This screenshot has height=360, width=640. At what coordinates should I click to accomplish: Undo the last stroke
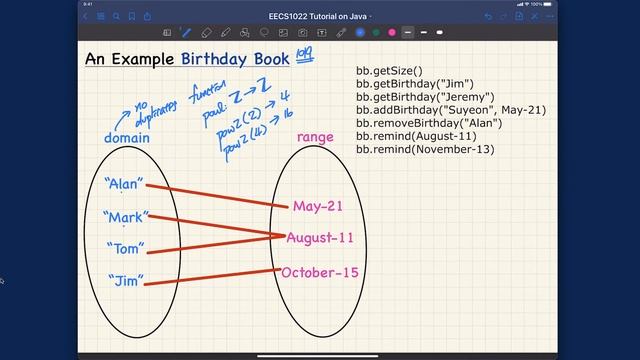(488, 16)
